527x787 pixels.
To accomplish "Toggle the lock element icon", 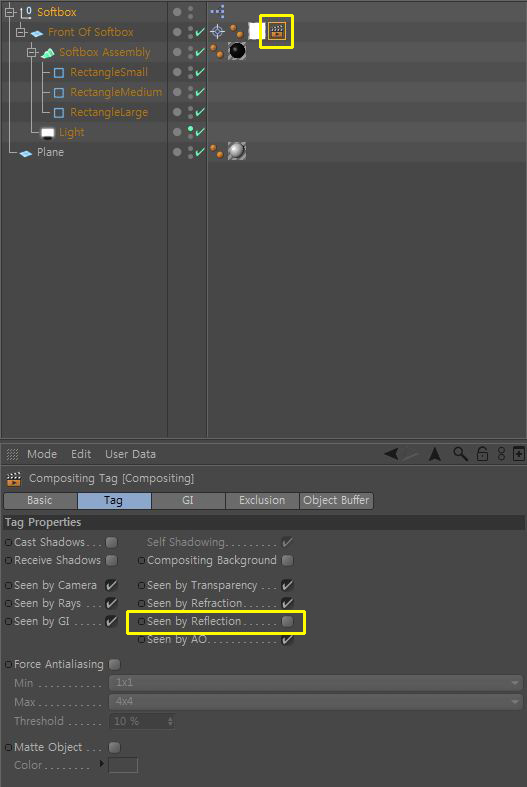I will click(482, 454).
